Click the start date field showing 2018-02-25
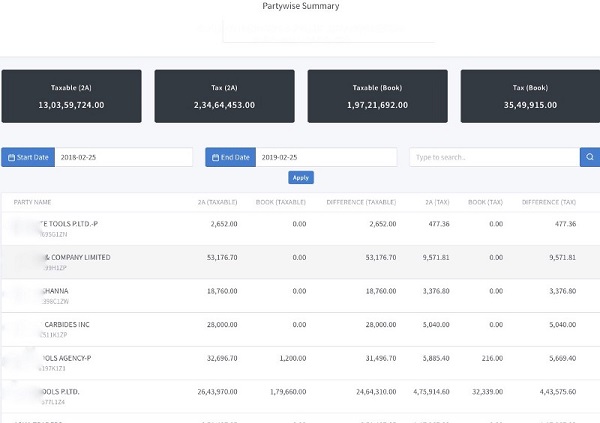 point(123,157)
